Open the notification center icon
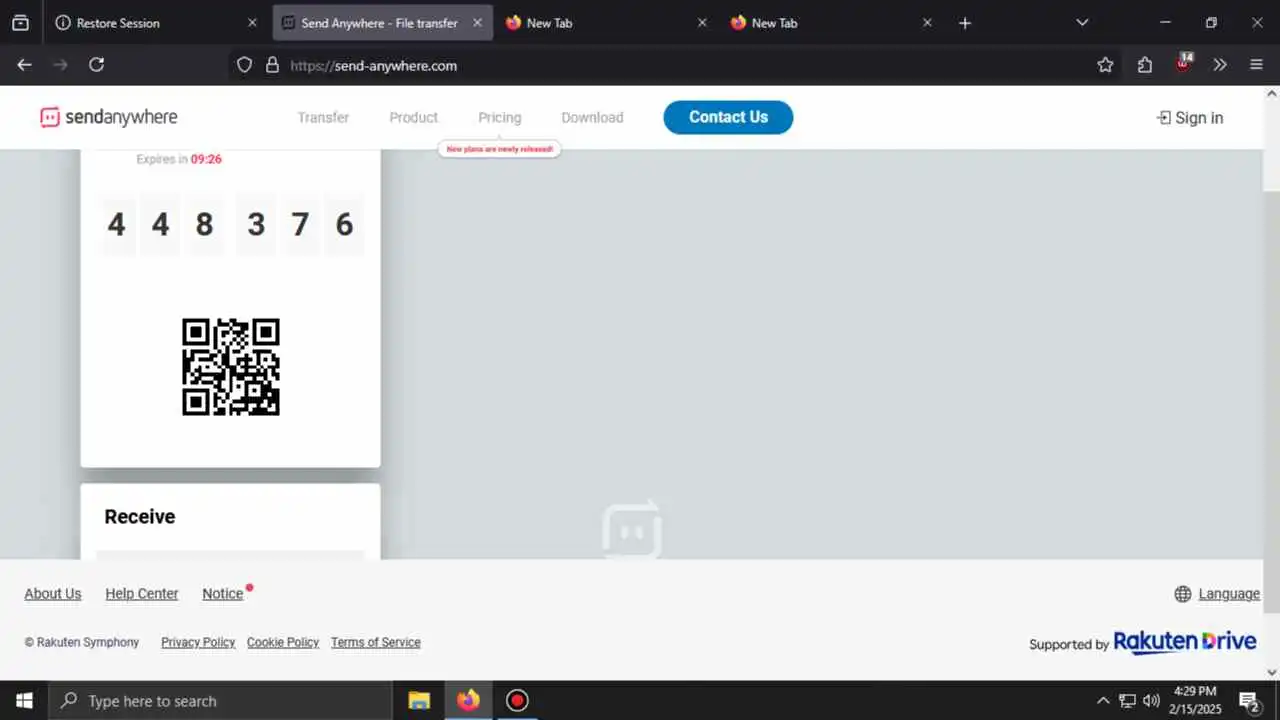Image resolution: width=1280 pixels, height=720 pixels. click(1249, 701)
